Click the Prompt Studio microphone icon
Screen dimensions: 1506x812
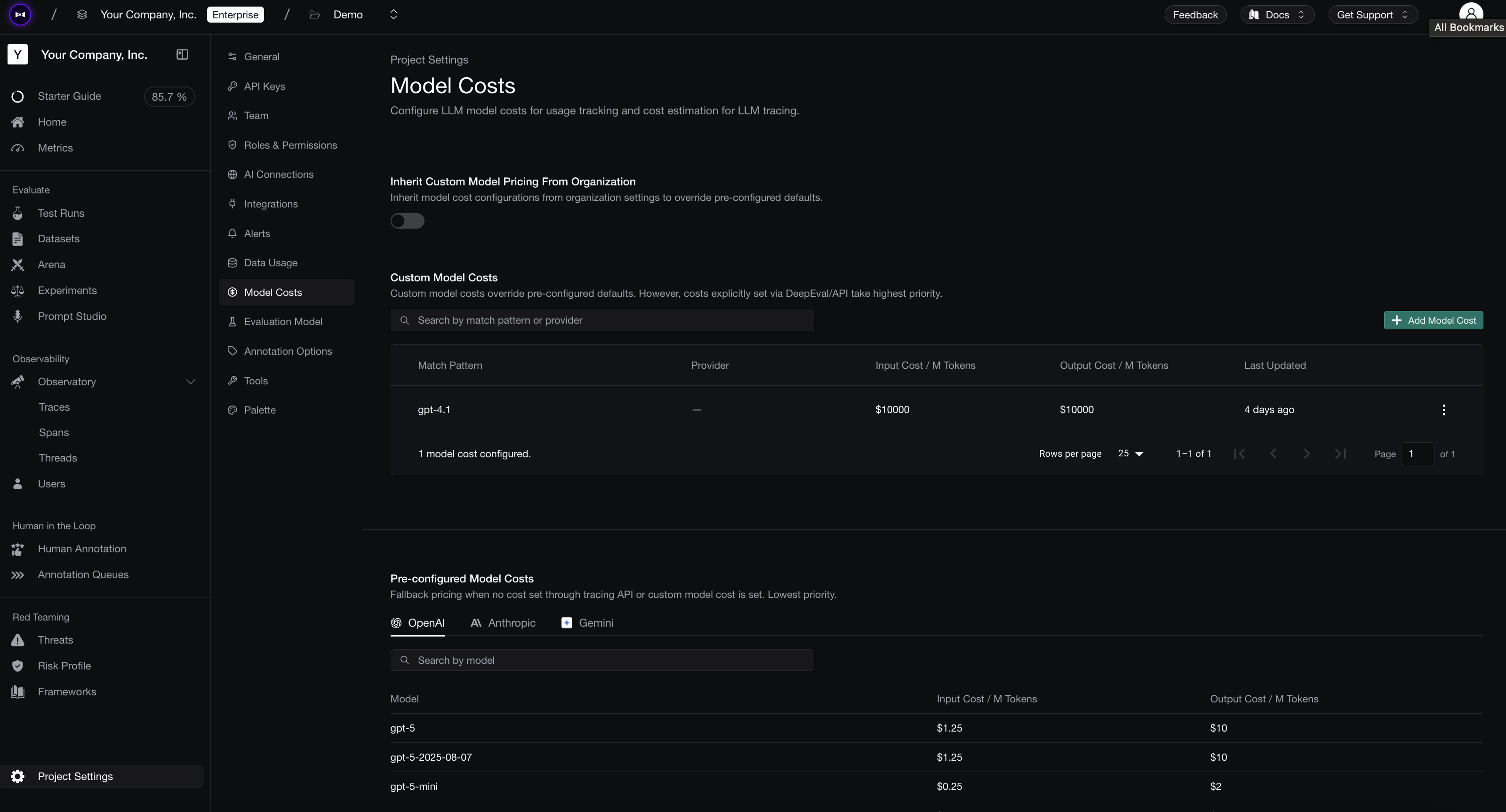(17, 316)
